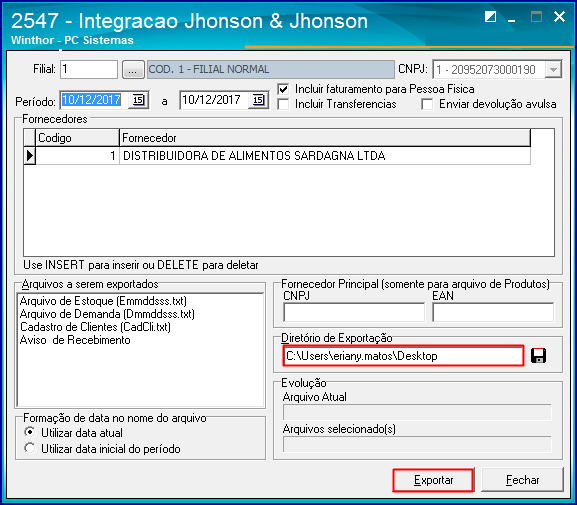Click the Filial input field
Screen dimensions: 577x505
(89, 69)
